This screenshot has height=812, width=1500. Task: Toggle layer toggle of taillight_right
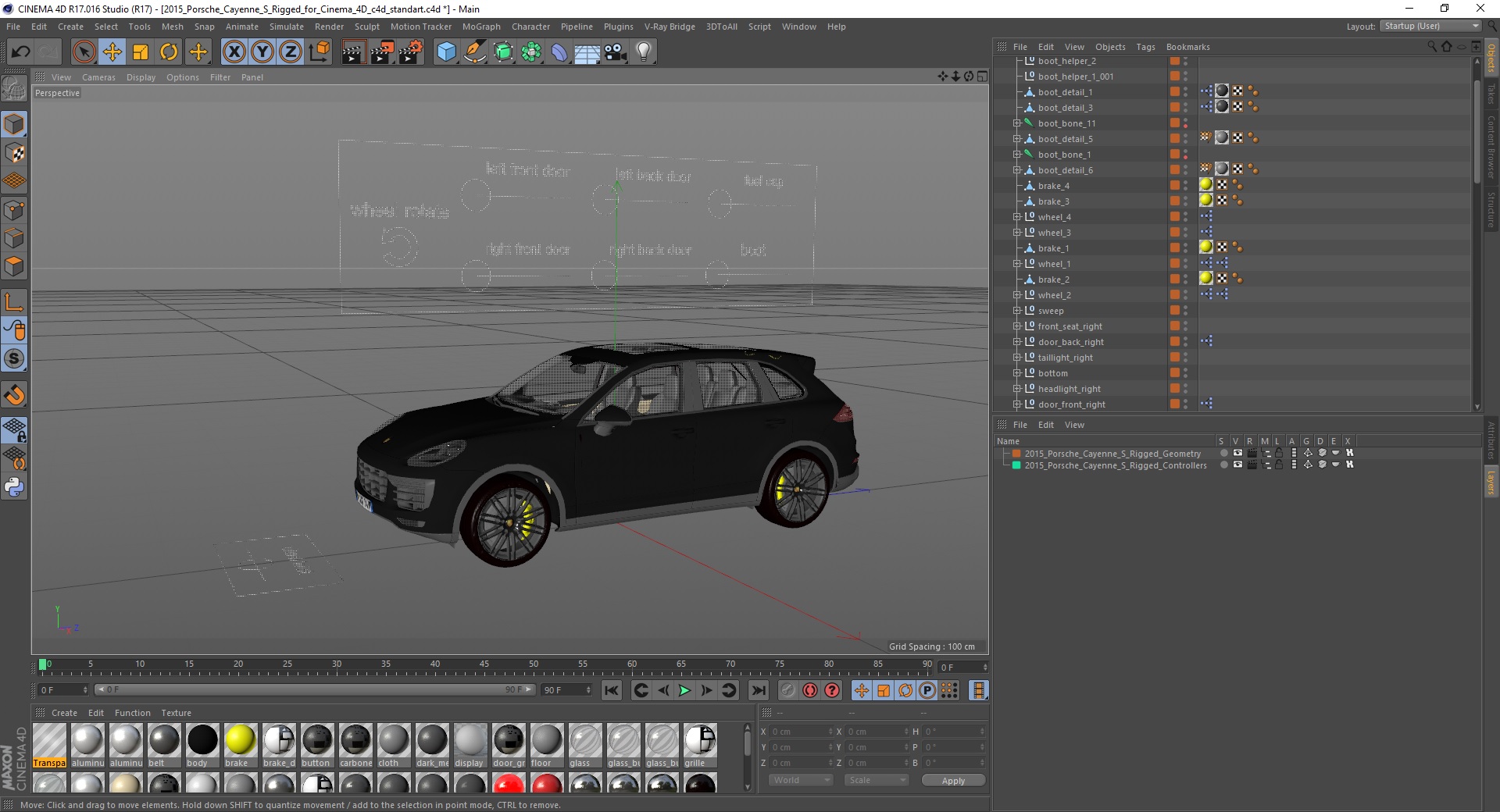tap(1174, 358)
